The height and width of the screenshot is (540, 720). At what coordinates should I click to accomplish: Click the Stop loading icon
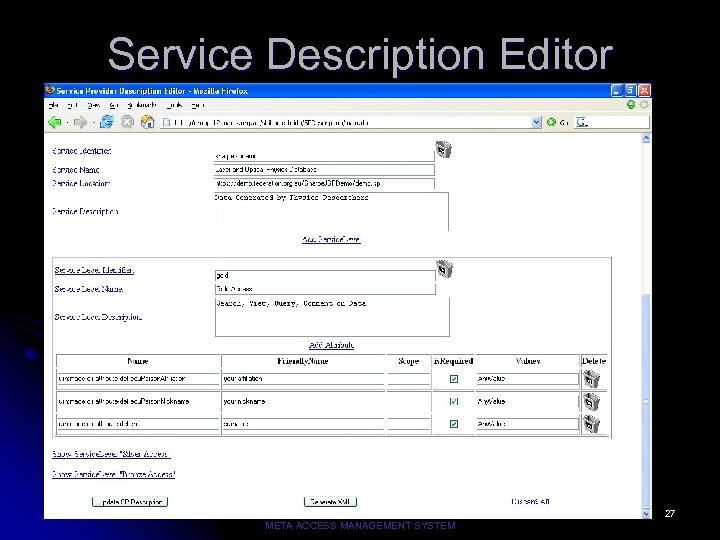(x=127, y=122)
